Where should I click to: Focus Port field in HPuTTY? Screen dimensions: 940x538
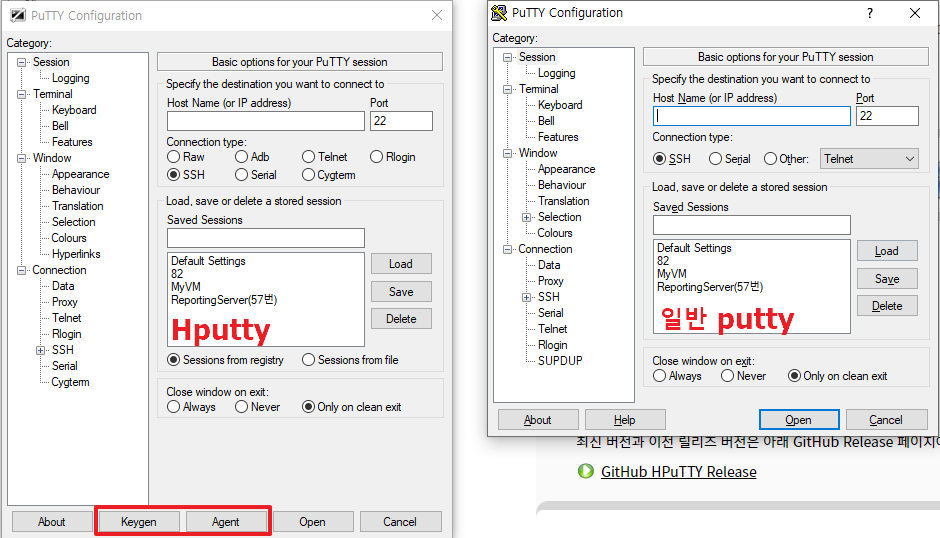click(401, 121)
